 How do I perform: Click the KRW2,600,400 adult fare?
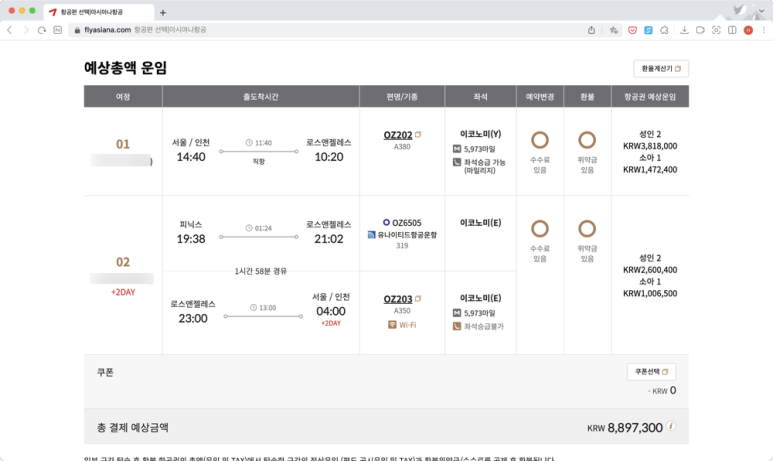click(x=650, y=270)
